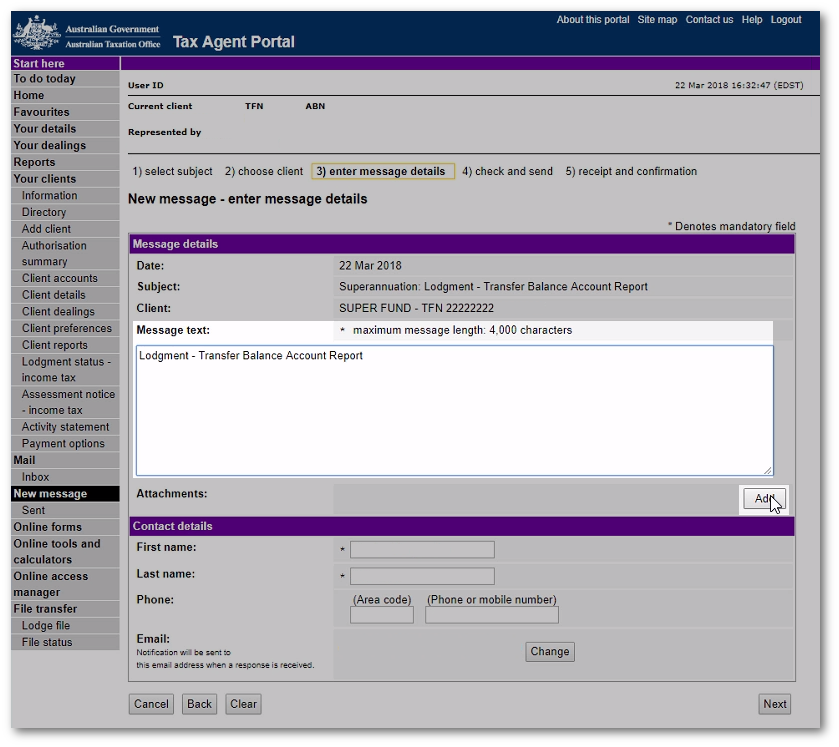Click the Change email button
Screen dimensions: 839x747
tap(549, 652)
